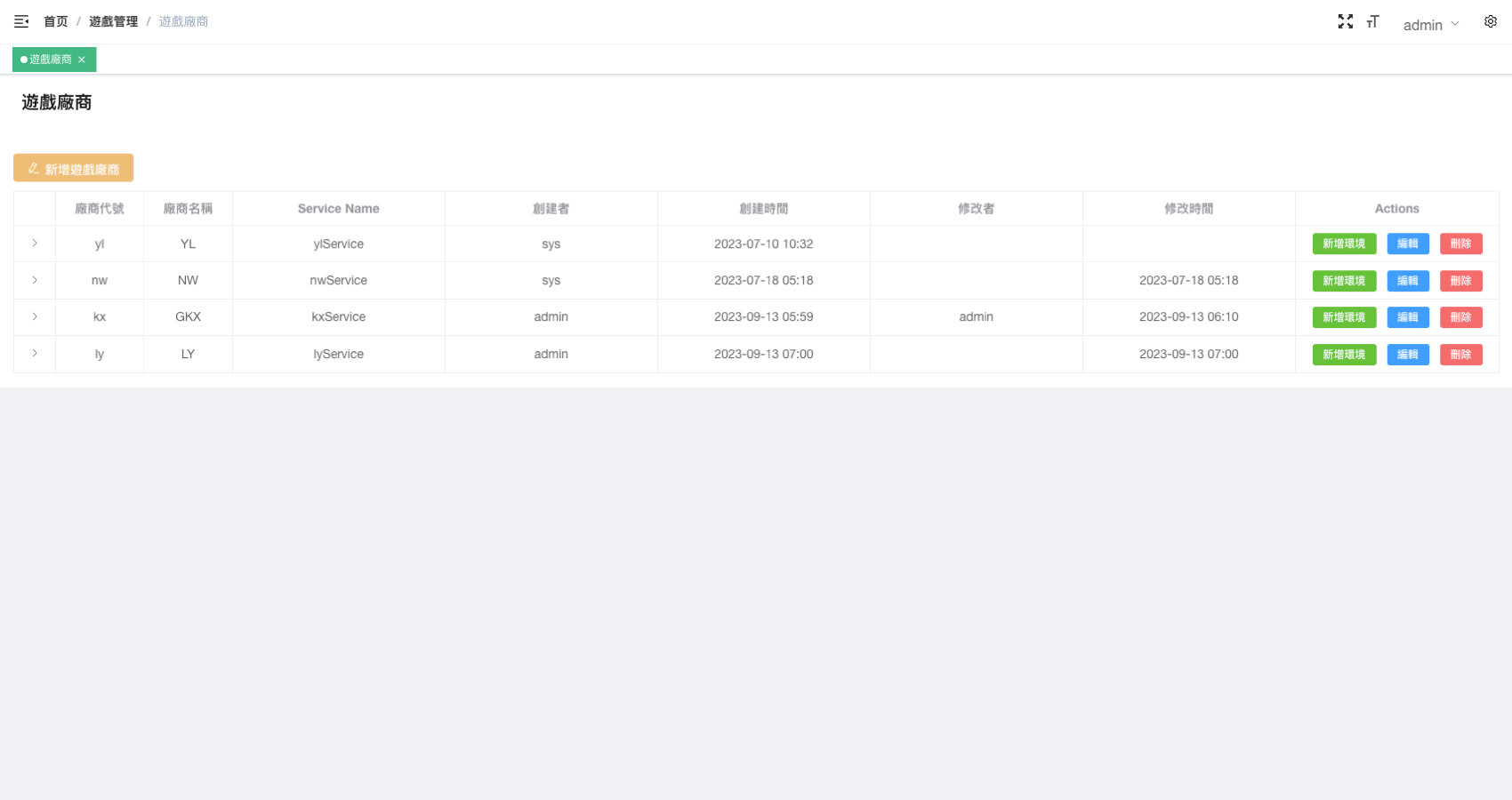Click the 新增遊戲廠商 button
The height and width of the screenshot is (800, 1512).
coord(73,168)
